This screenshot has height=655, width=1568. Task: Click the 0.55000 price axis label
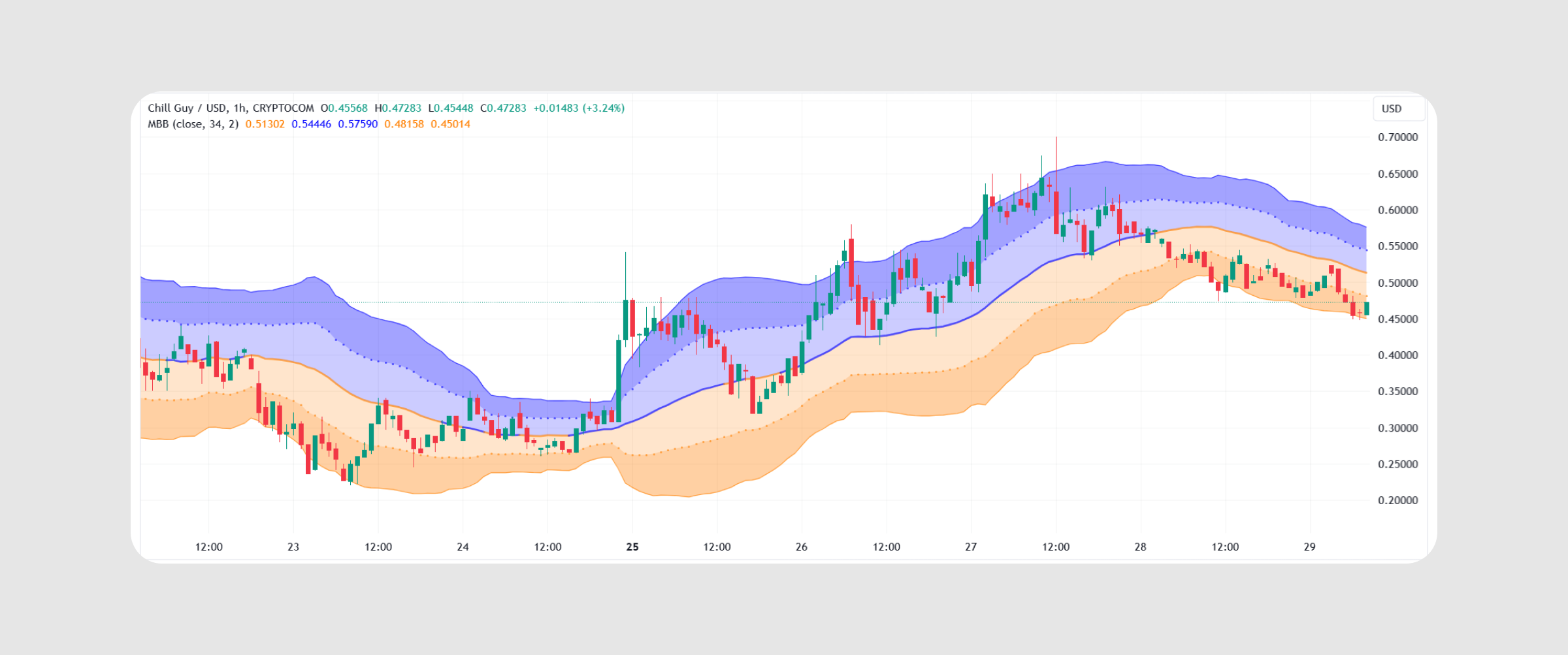[x=1398, y=246]
